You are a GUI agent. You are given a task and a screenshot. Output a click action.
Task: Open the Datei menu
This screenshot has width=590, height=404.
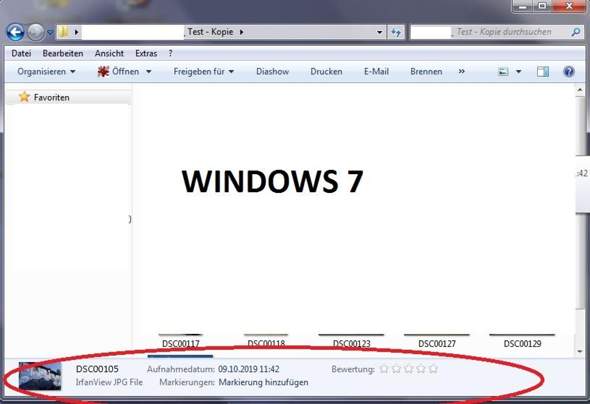[21, 53]
